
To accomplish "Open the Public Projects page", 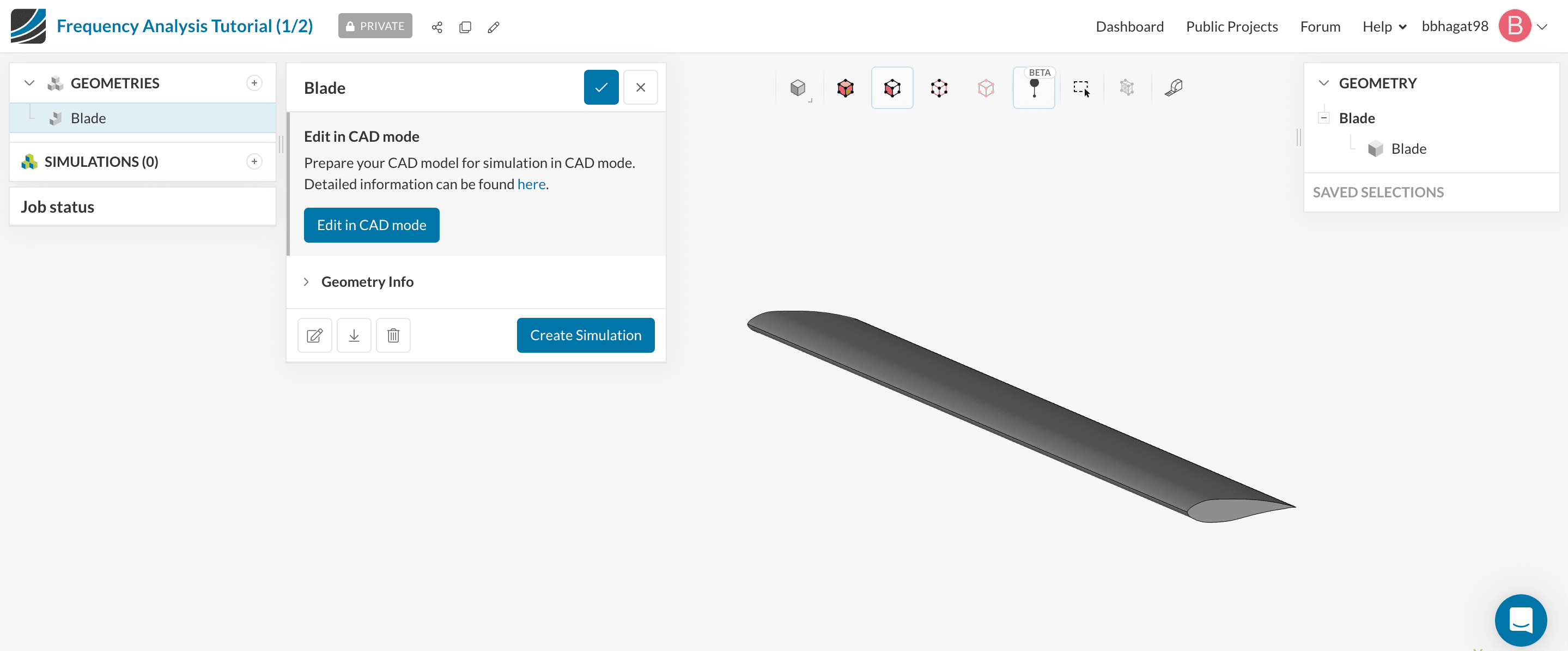I will pyautogui.click(x=1231, y=26).
